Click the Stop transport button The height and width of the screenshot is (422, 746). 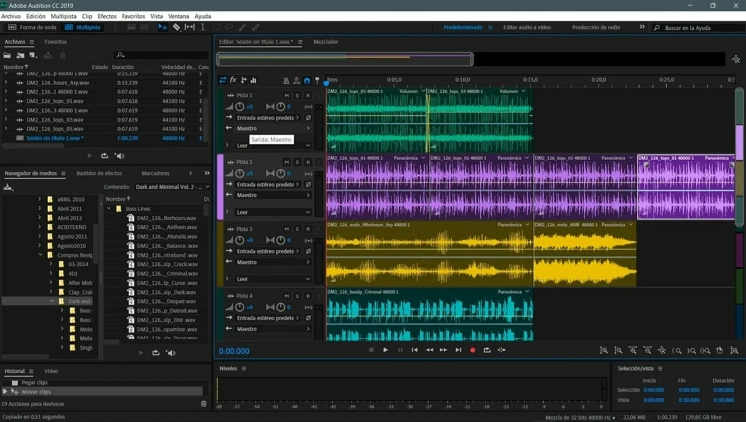coord(371,350)
